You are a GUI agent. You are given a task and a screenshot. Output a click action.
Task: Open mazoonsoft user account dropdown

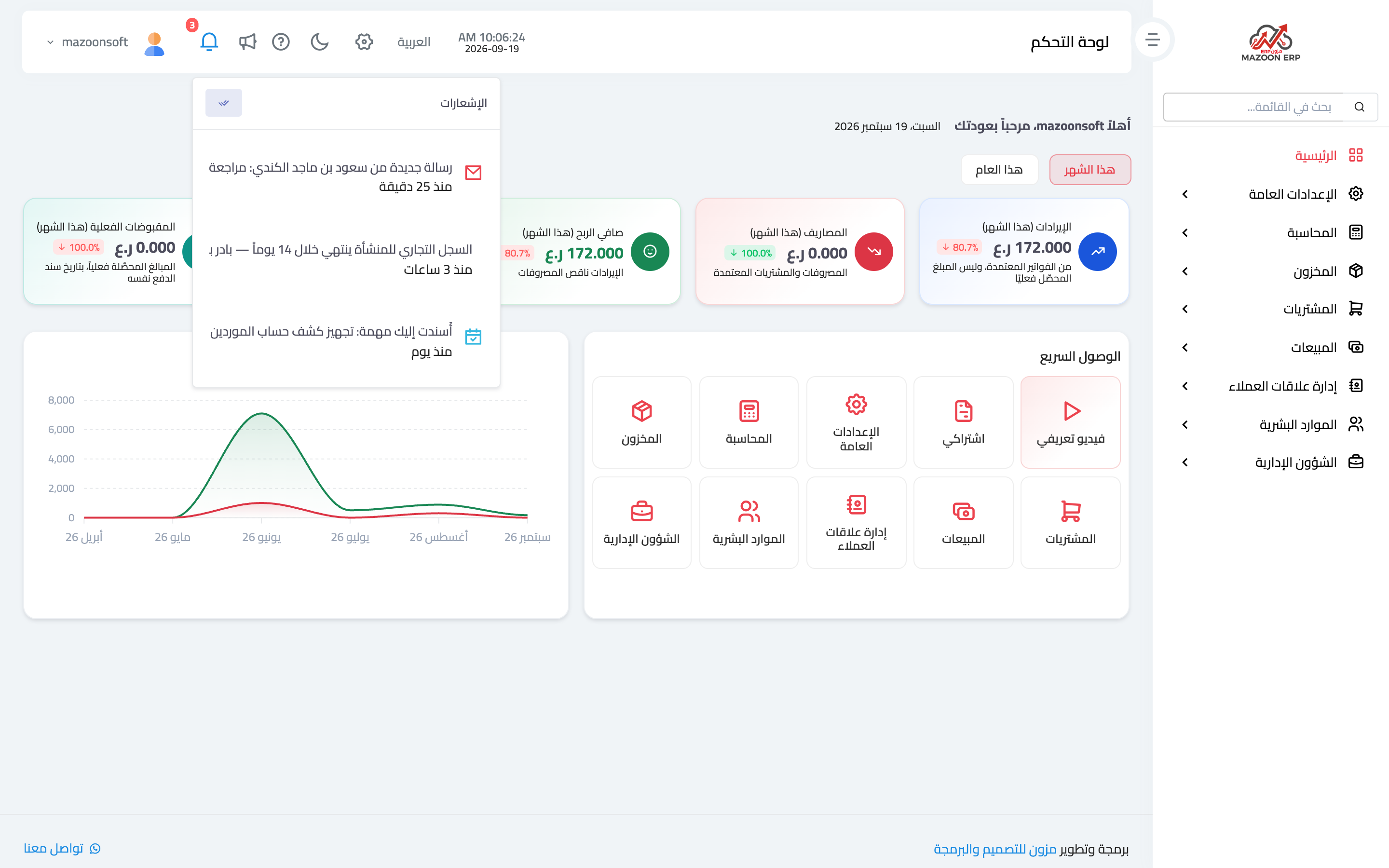[x=105, y=42]
